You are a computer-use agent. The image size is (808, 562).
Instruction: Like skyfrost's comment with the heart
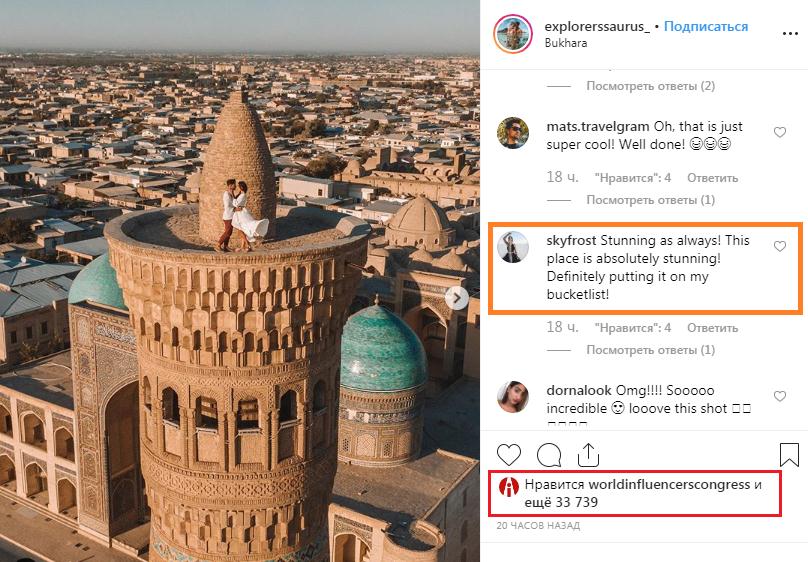point(780,246)
